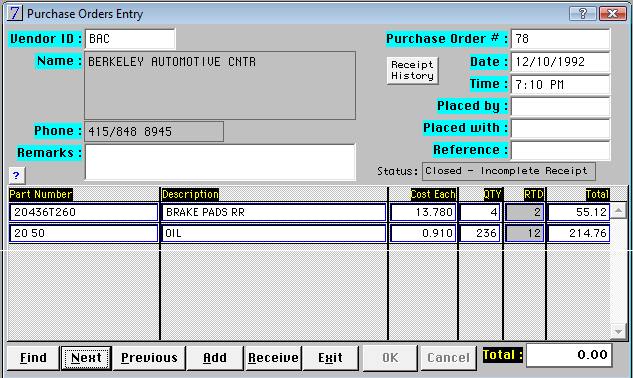Click cost each cell 13.780
This screenshot has height=378, width=633.
pyautogui.click(x=423, y=212)
